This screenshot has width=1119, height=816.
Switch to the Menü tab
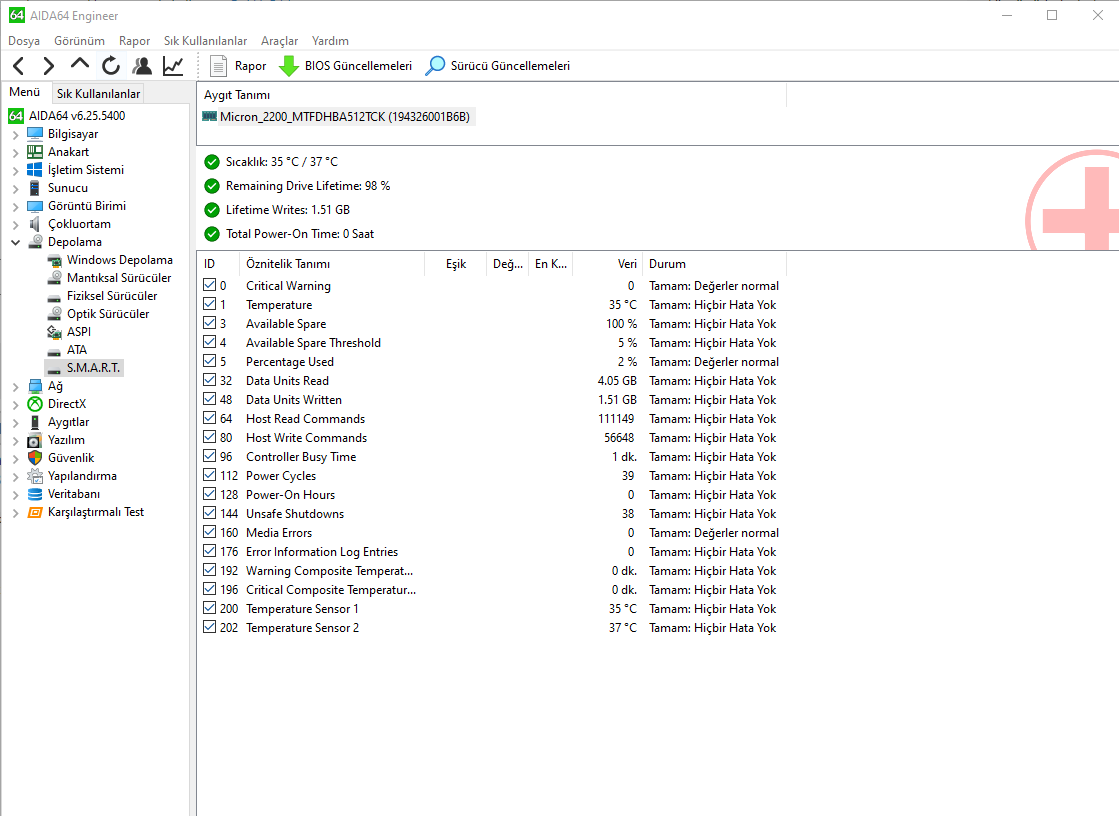25,93
